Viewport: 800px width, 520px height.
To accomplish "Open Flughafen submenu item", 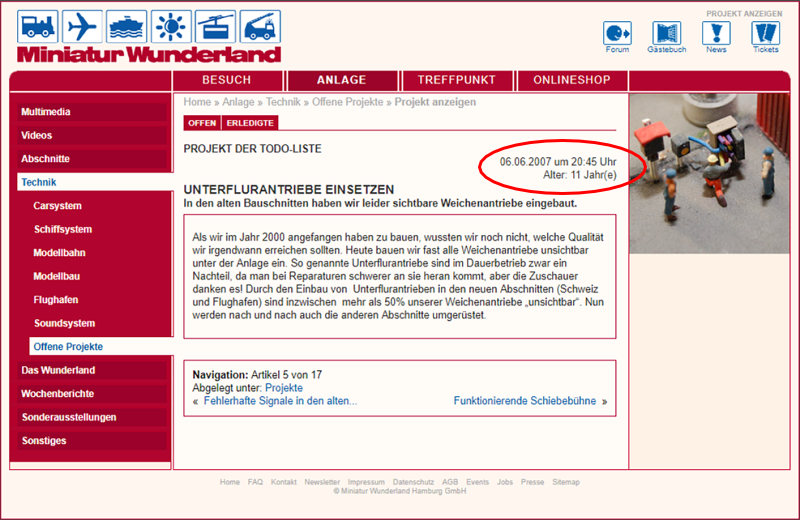I will pyautogui.click(x=56, y=300).
